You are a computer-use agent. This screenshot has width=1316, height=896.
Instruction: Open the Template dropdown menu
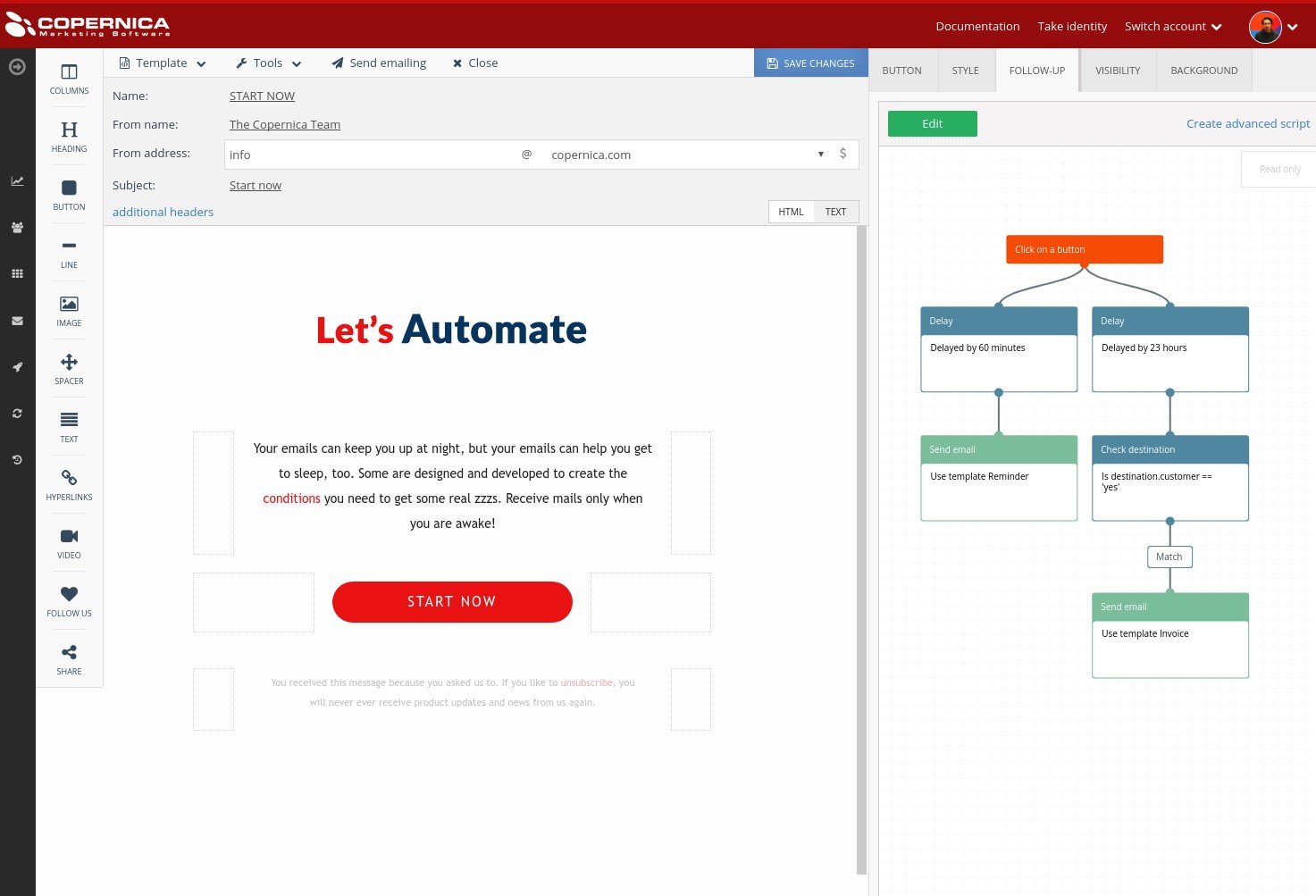click(163, 63)
